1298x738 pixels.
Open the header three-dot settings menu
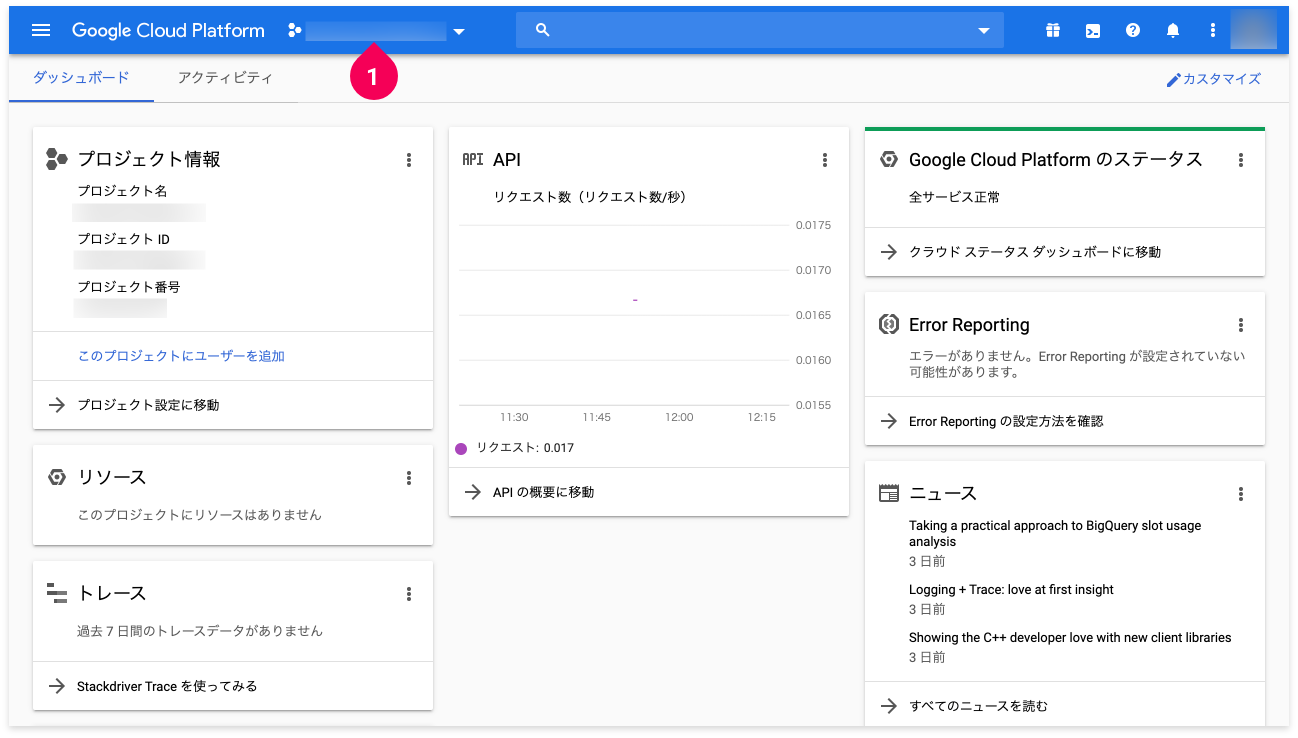coord(1213,30)
